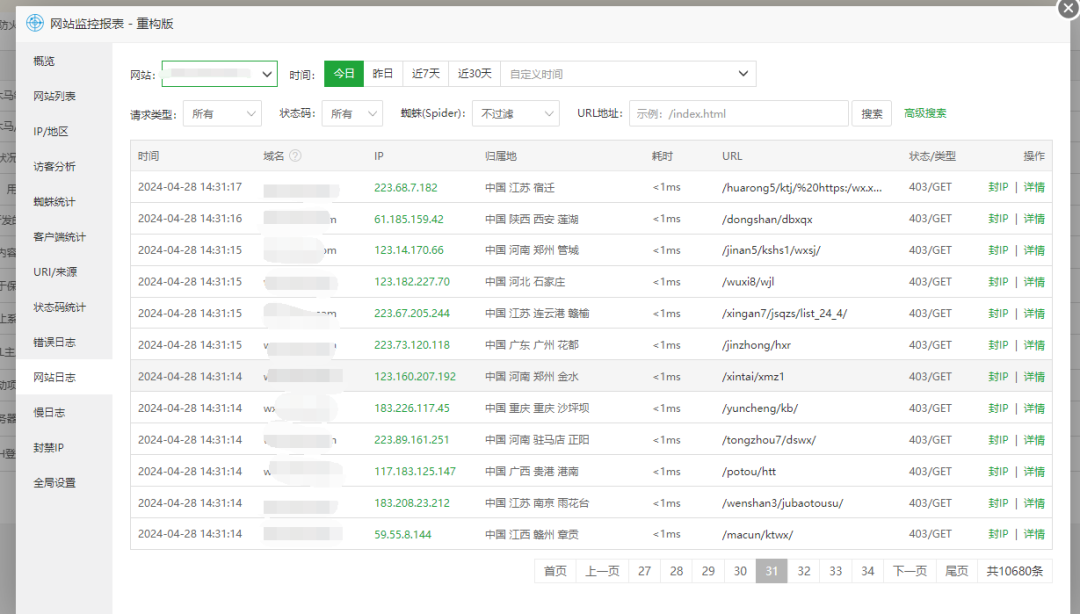
Task: Click IP 183.226.117.45
Action: 412,408
